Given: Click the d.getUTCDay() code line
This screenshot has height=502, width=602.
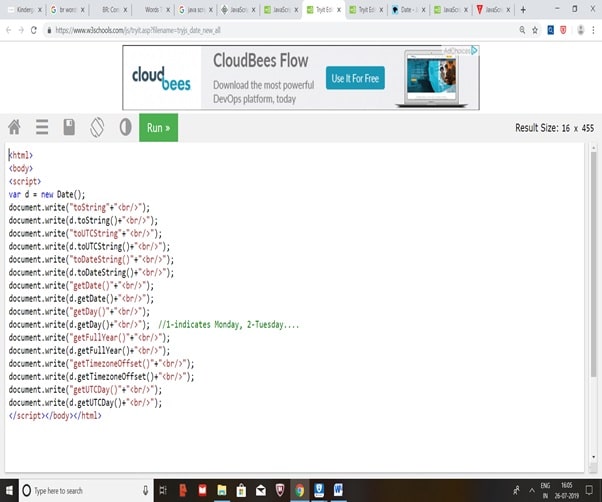Looking at the screenshot, I should (x=85, y=403).
